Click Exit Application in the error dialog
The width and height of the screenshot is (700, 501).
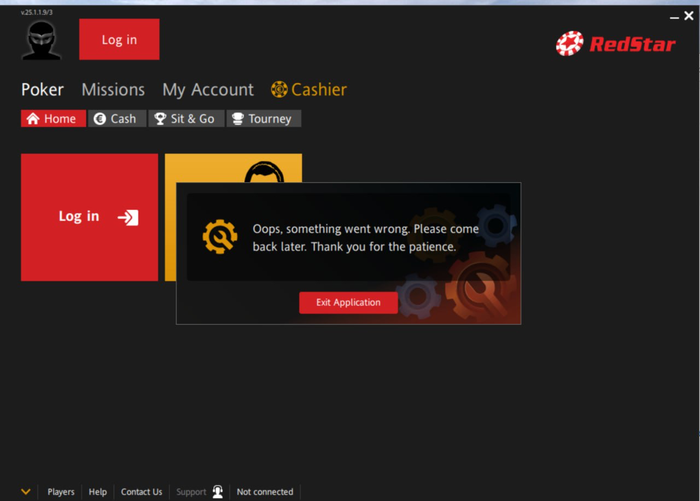coord(348,303)
